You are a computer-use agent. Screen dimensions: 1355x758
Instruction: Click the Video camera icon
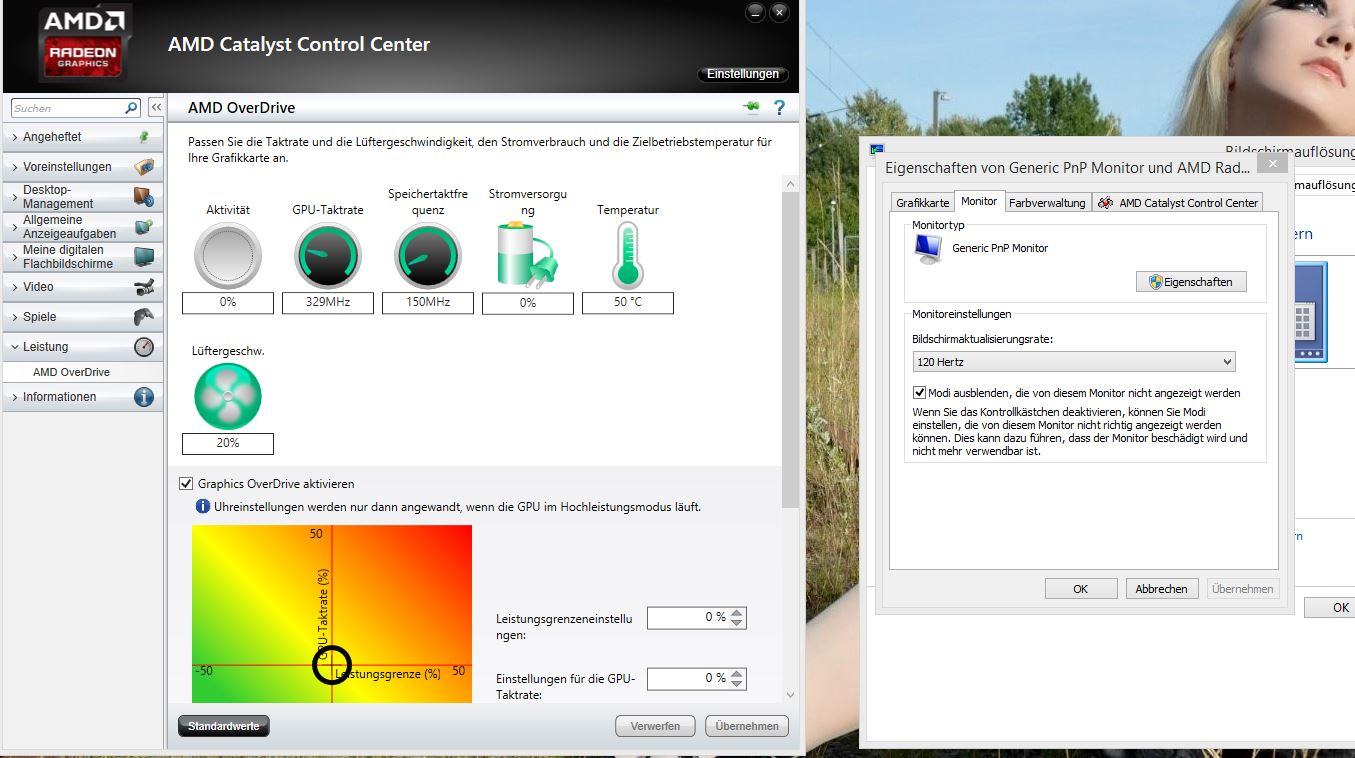click(x=144, y=287)
